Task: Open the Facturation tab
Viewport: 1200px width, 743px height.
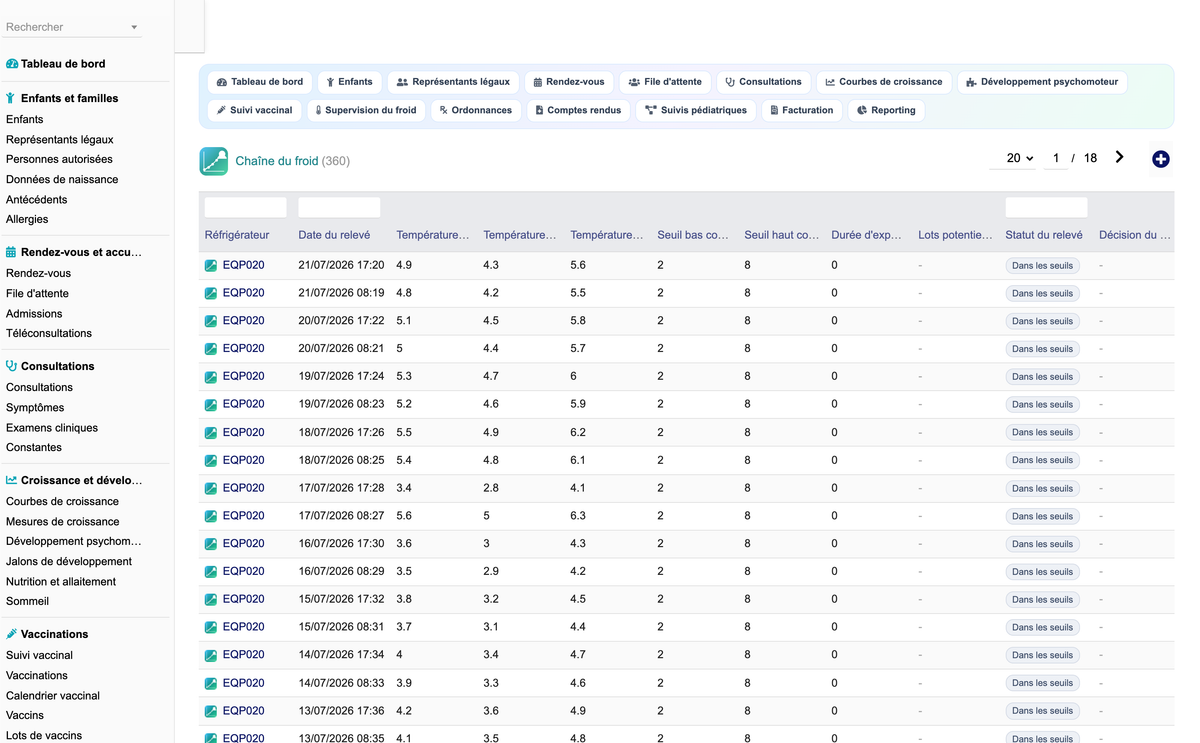Action: click(802, 110)
